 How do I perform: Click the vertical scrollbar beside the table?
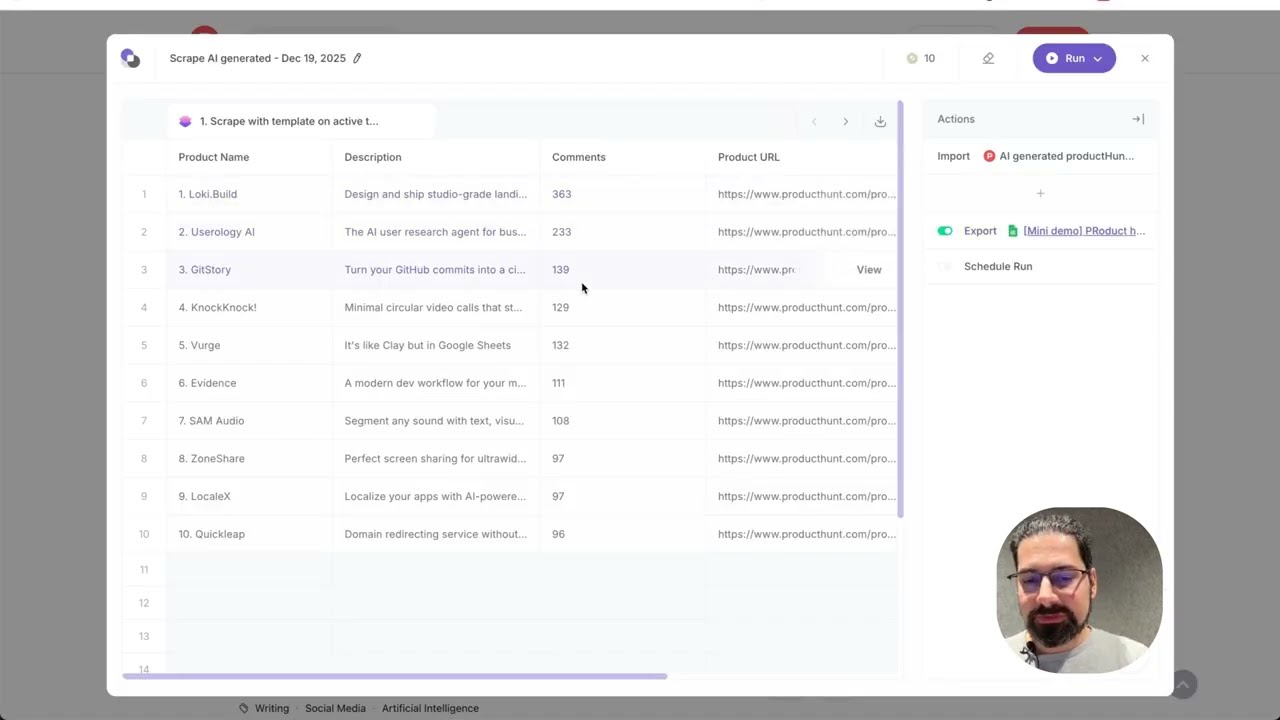[x=900, y=309]
